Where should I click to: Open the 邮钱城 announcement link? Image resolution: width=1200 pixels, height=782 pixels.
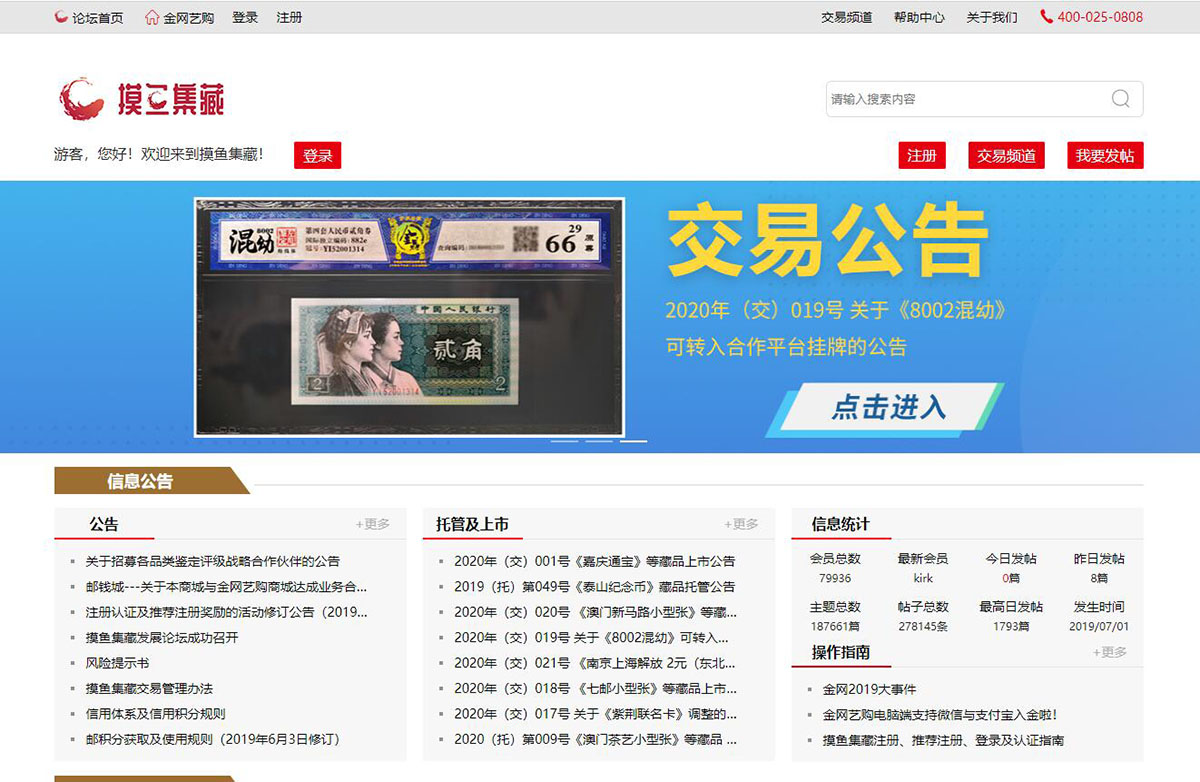pos(226,587)
